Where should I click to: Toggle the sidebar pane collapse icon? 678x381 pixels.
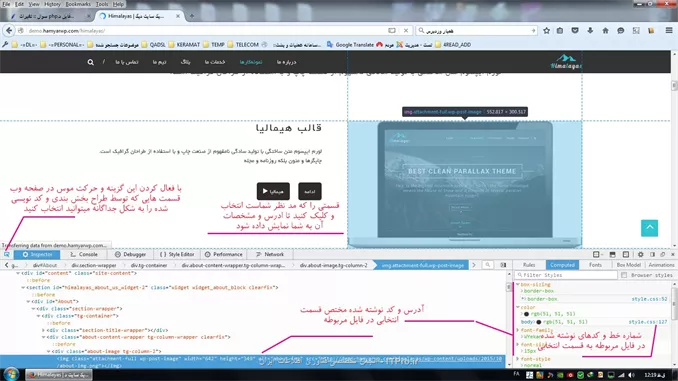pos(503,265)
